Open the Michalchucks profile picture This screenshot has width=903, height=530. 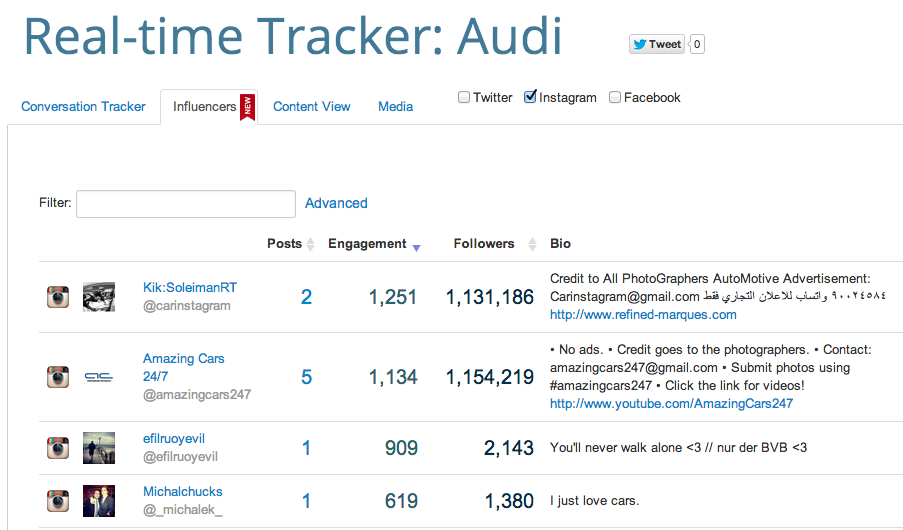click(x=99, y=501)
